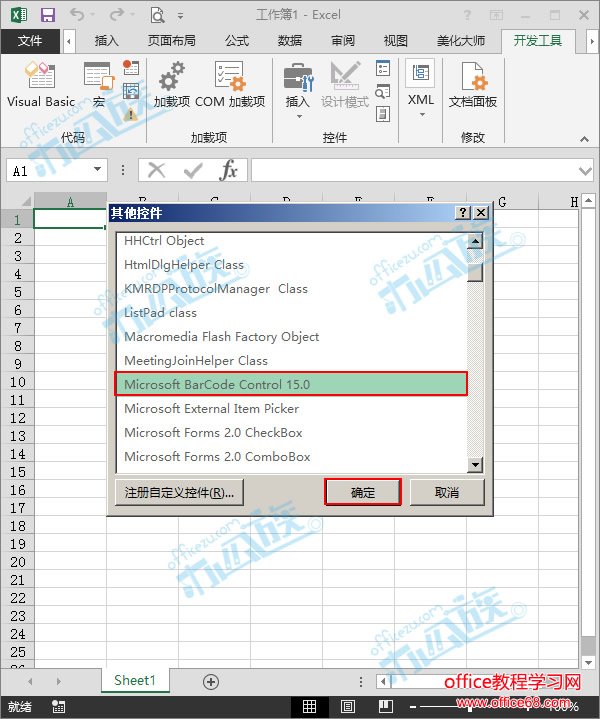Image resolution: width=600 pixels, height=719 pixels.
Task: Save the workbook via quick access
Action: coord(48,15)
